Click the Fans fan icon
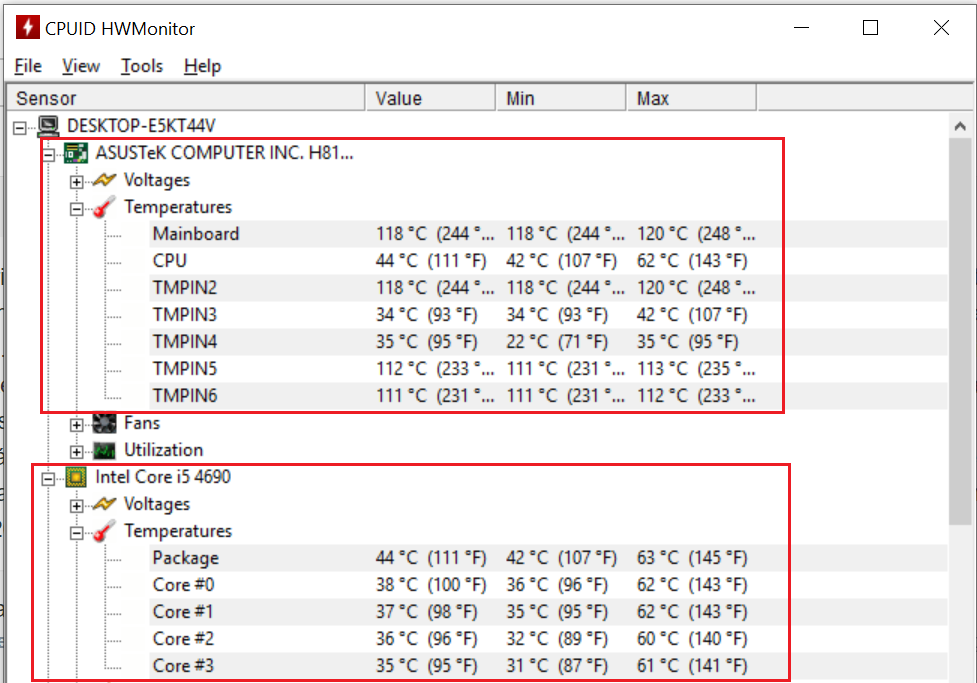Viewport: 977px width, 683px height. click(104, 423)
